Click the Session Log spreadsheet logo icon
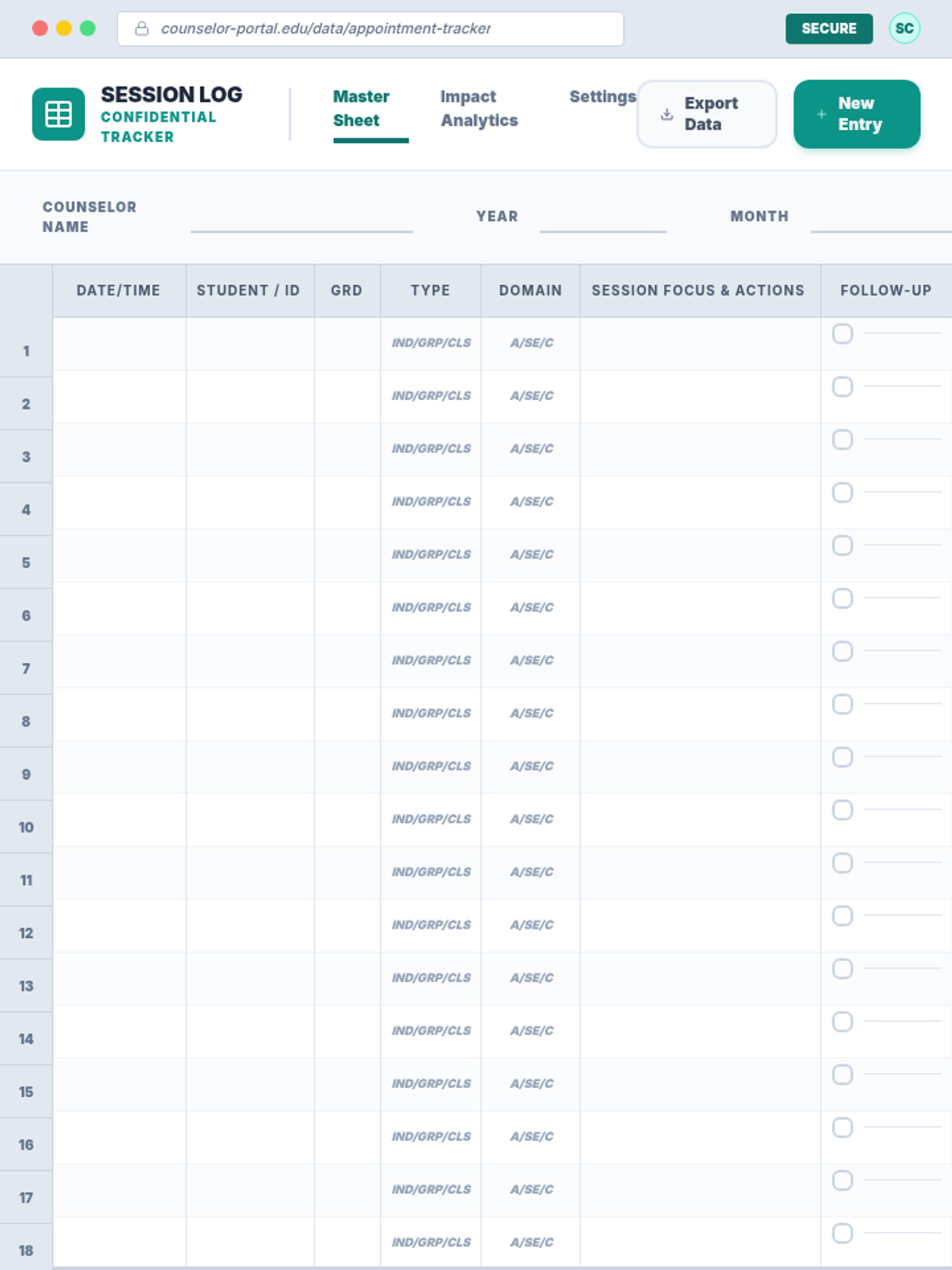952x1270 pixels. point(59,114)
